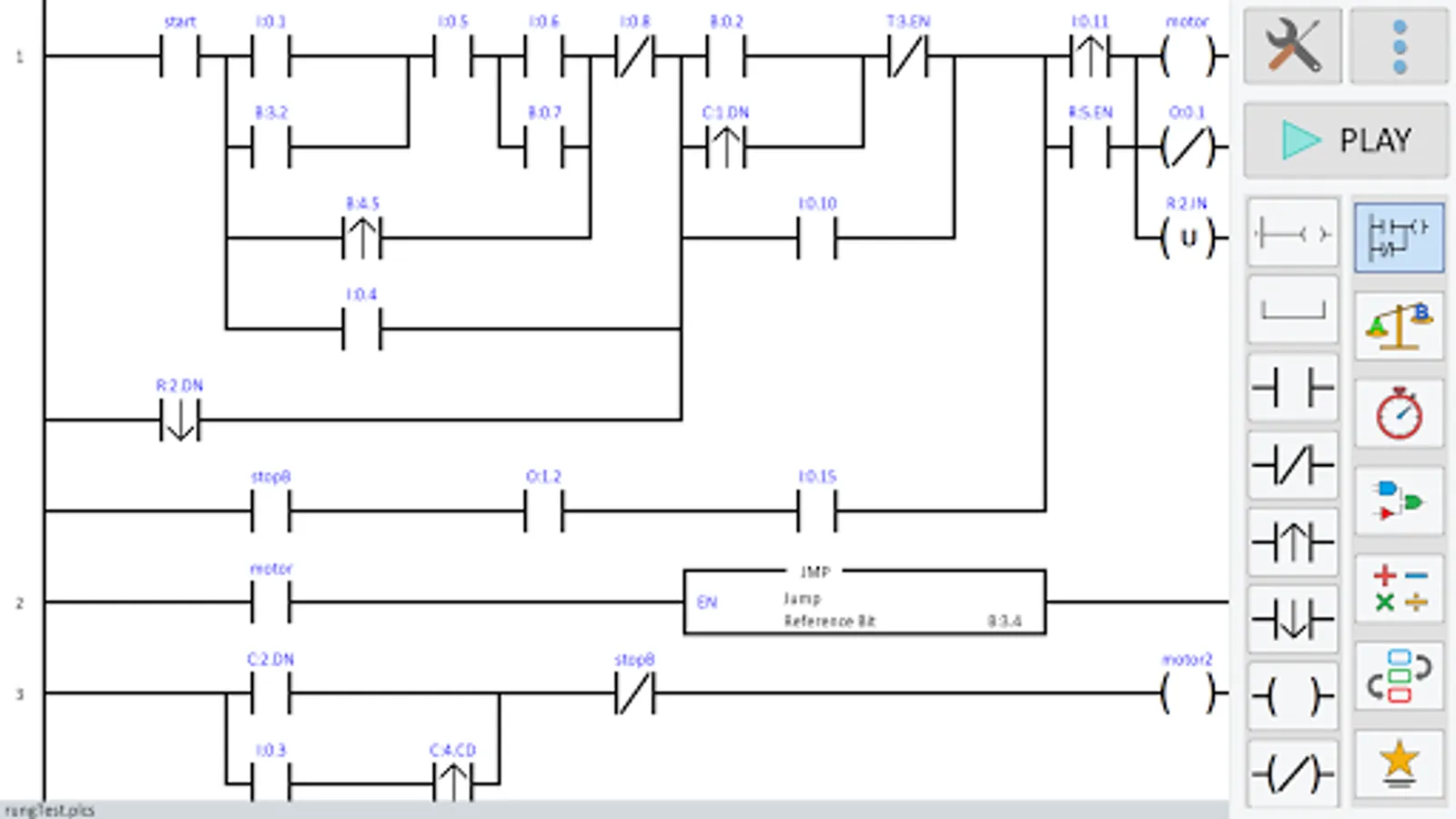Select the motor2 output coil
The image size is (1456, 819).
point(1188,693)
